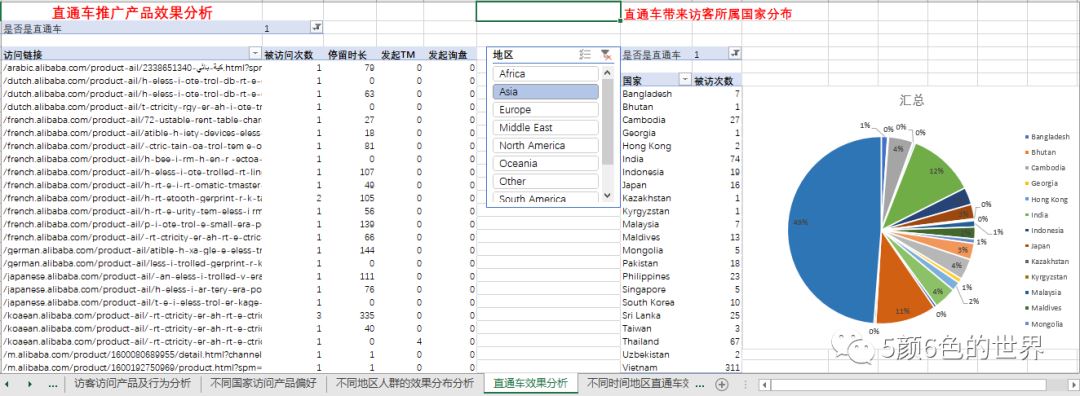
Task: Click horizontal scrollbar right arrow
Action: (x=1074, y=384)
